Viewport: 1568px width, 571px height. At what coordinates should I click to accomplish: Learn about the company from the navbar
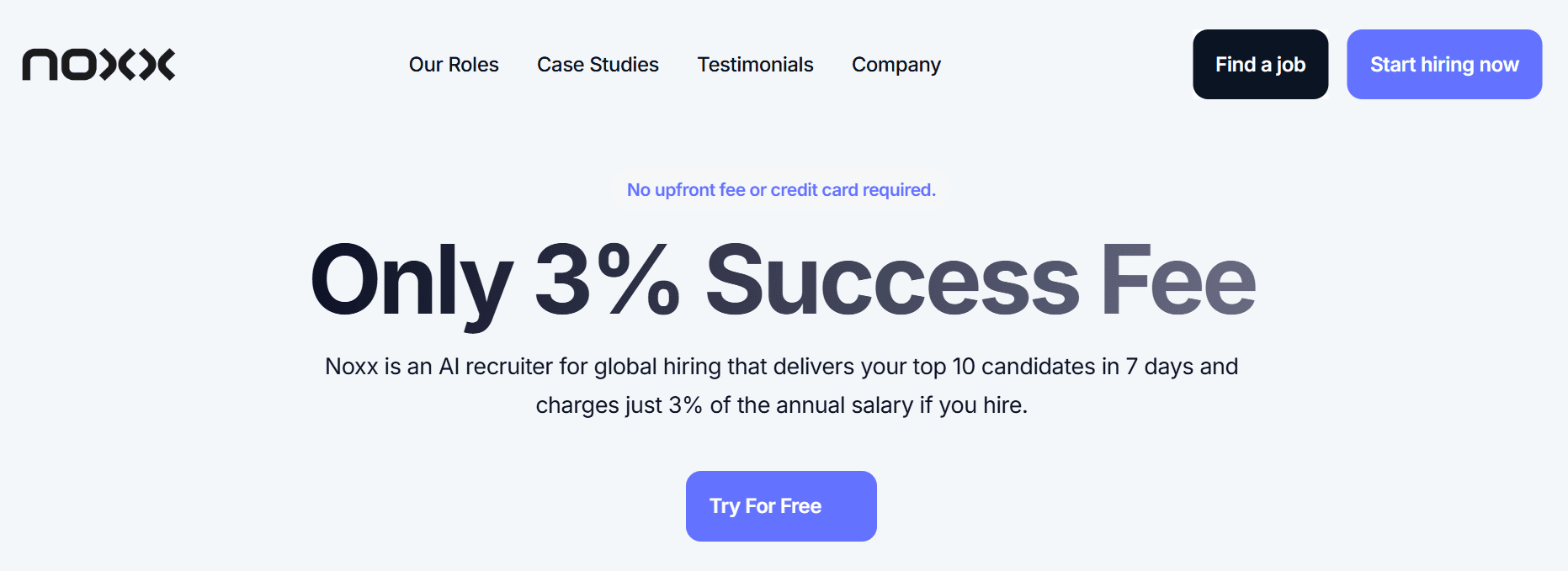pyautogui.click(x=896, y=64)
